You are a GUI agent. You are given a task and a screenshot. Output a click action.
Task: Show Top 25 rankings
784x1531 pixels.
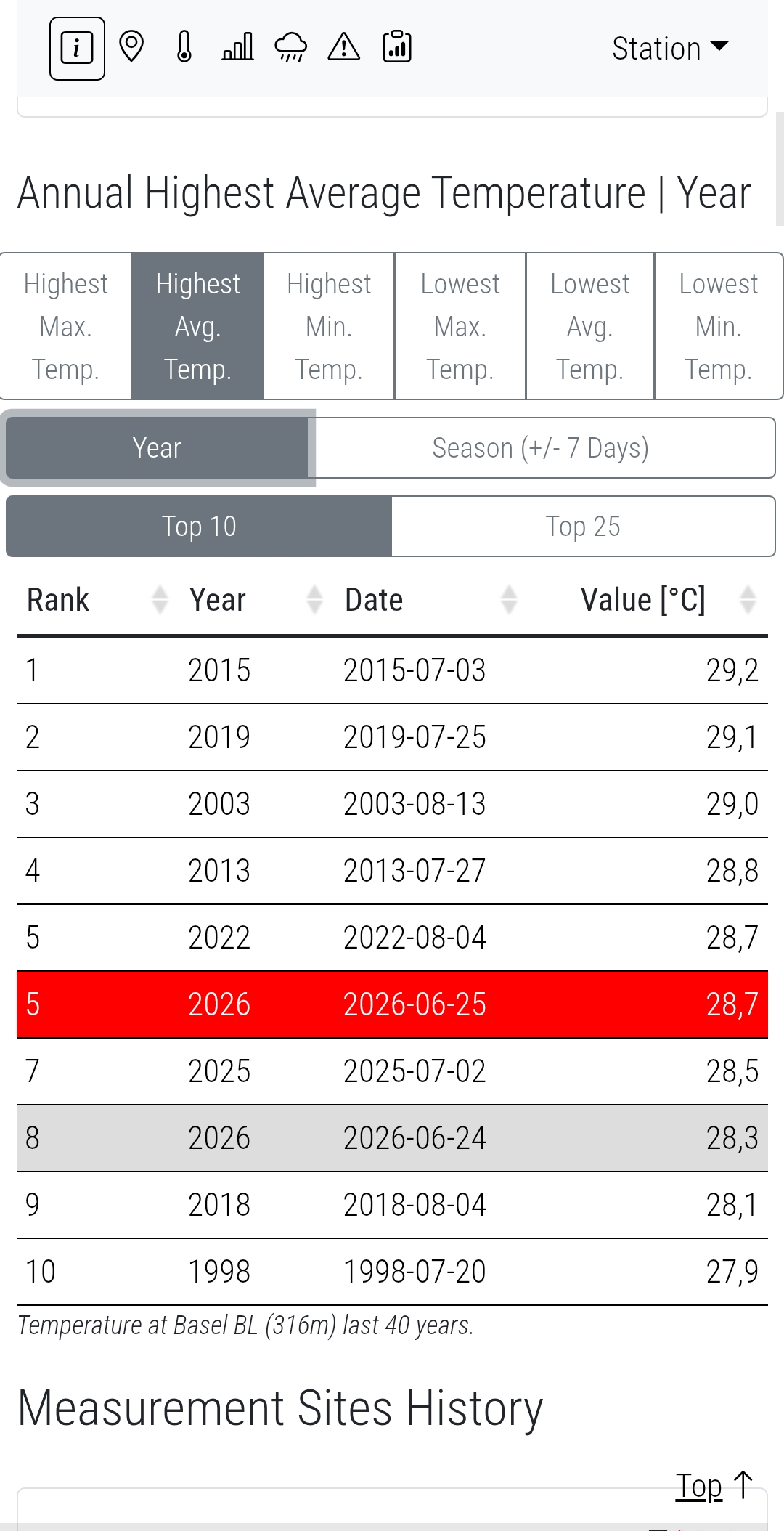pyautogui.click(x=583, y=527)
